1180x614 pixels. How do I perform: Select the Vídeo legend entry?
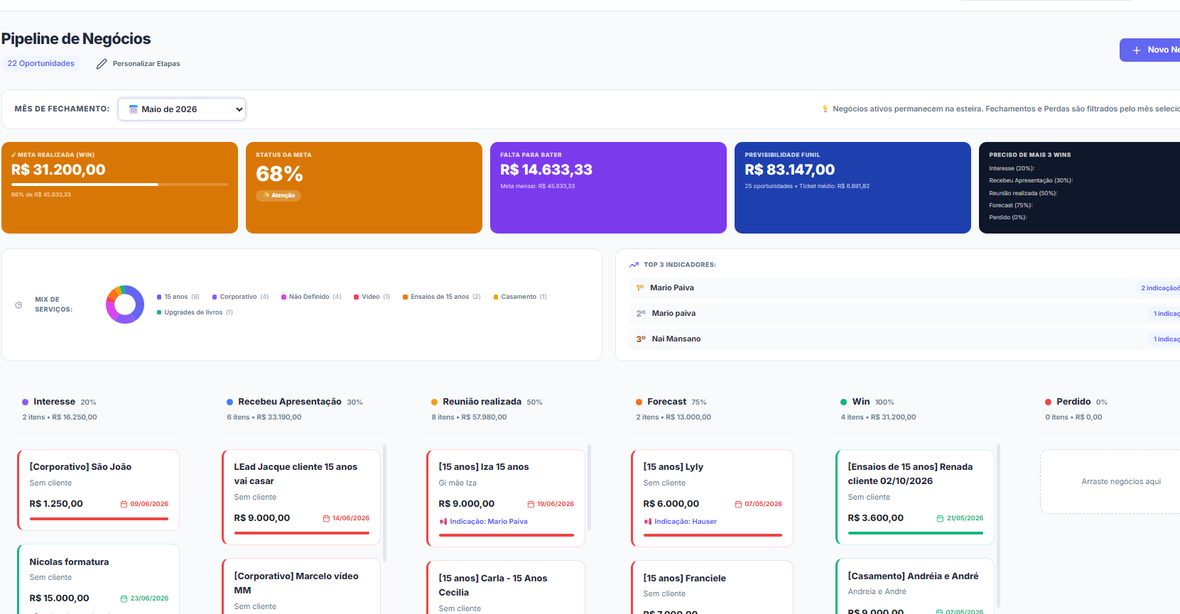[x=372, y=297]
